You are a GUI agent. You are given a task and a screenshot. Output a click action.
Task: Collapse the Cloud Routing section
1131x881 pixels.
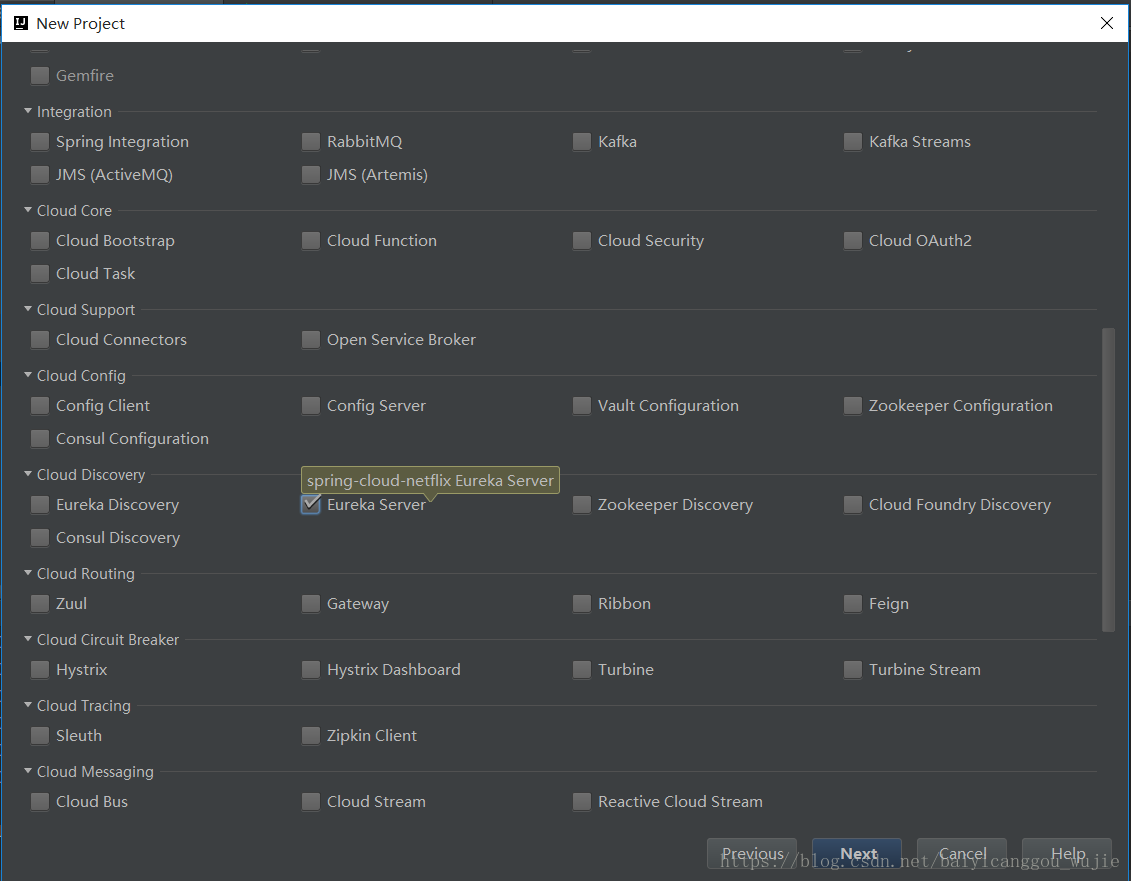(x=28, y=573)
